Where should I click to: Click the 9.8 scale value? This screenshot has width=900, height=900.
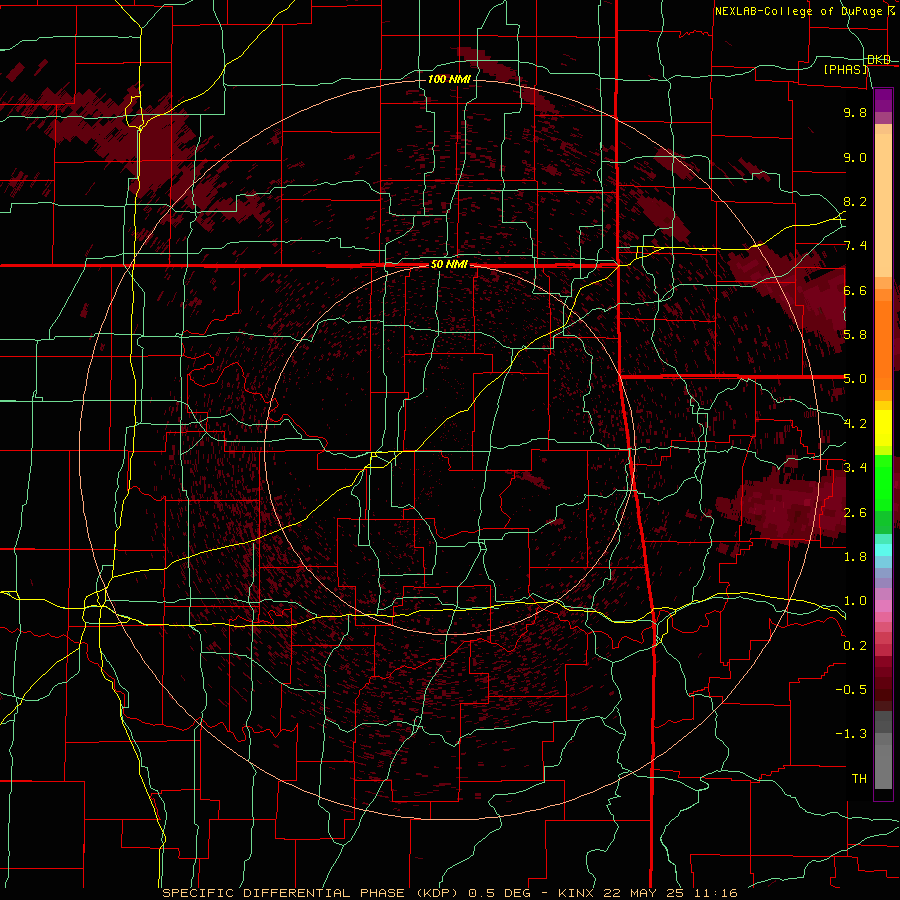(855, 113)
